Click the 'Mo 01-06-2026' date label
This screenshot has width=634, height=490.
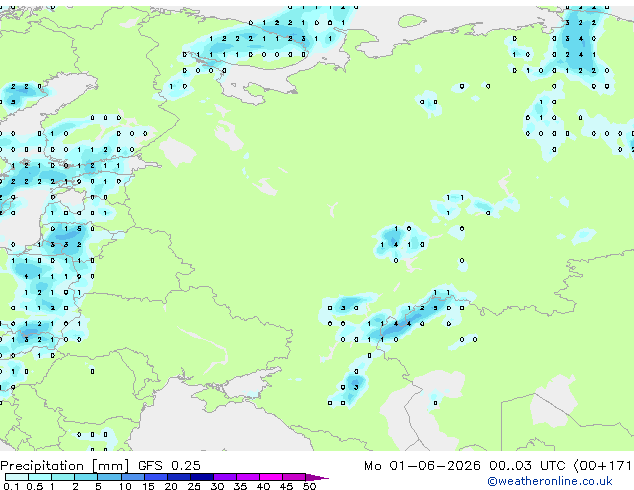(422, 466)
